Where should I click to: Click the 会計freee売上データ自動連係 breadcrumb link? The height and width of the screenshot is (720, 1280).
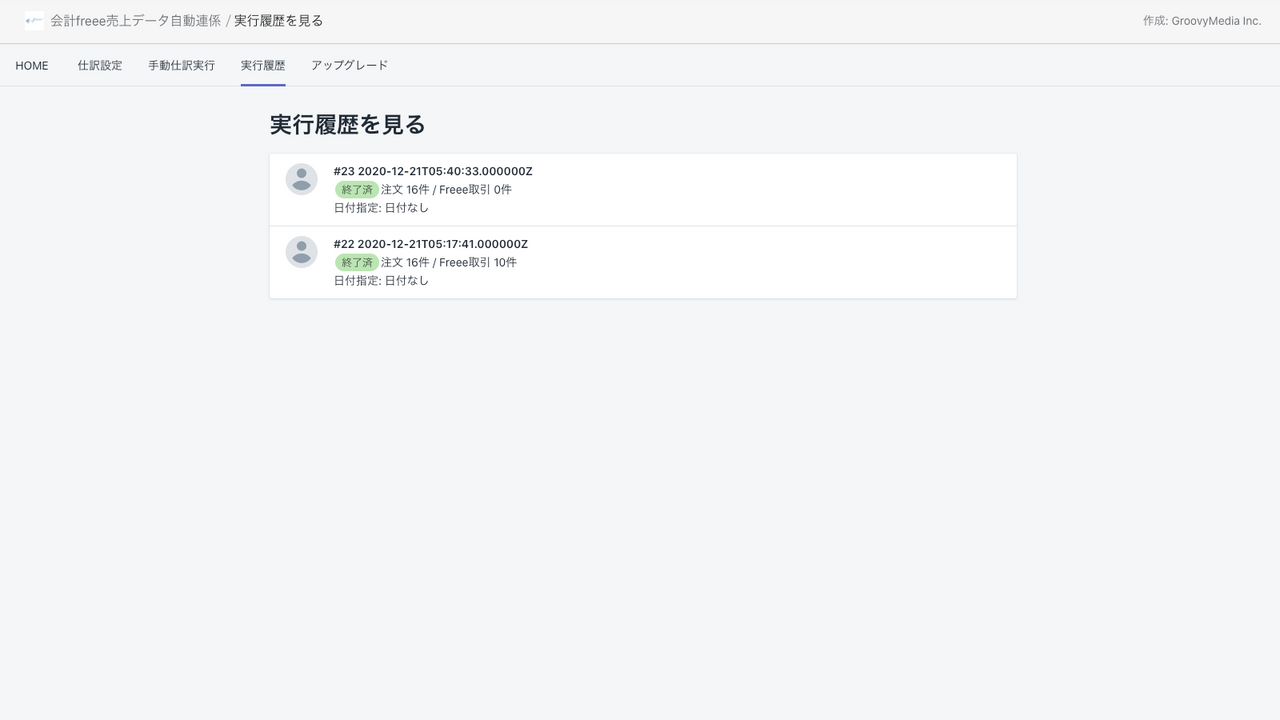coord(136,21)
